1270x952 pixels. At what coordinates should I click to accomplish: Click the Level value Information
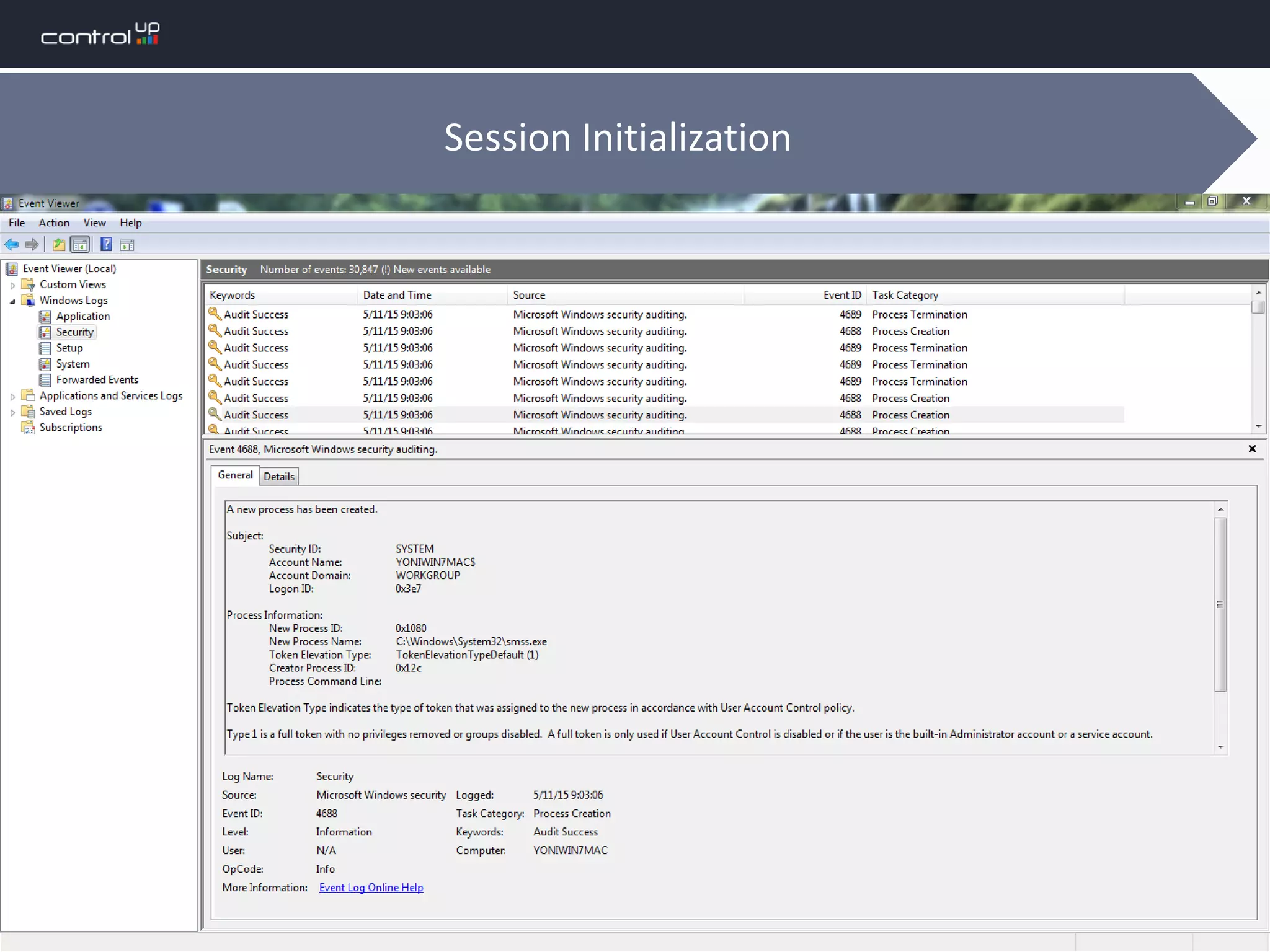[x=344, y=832]
